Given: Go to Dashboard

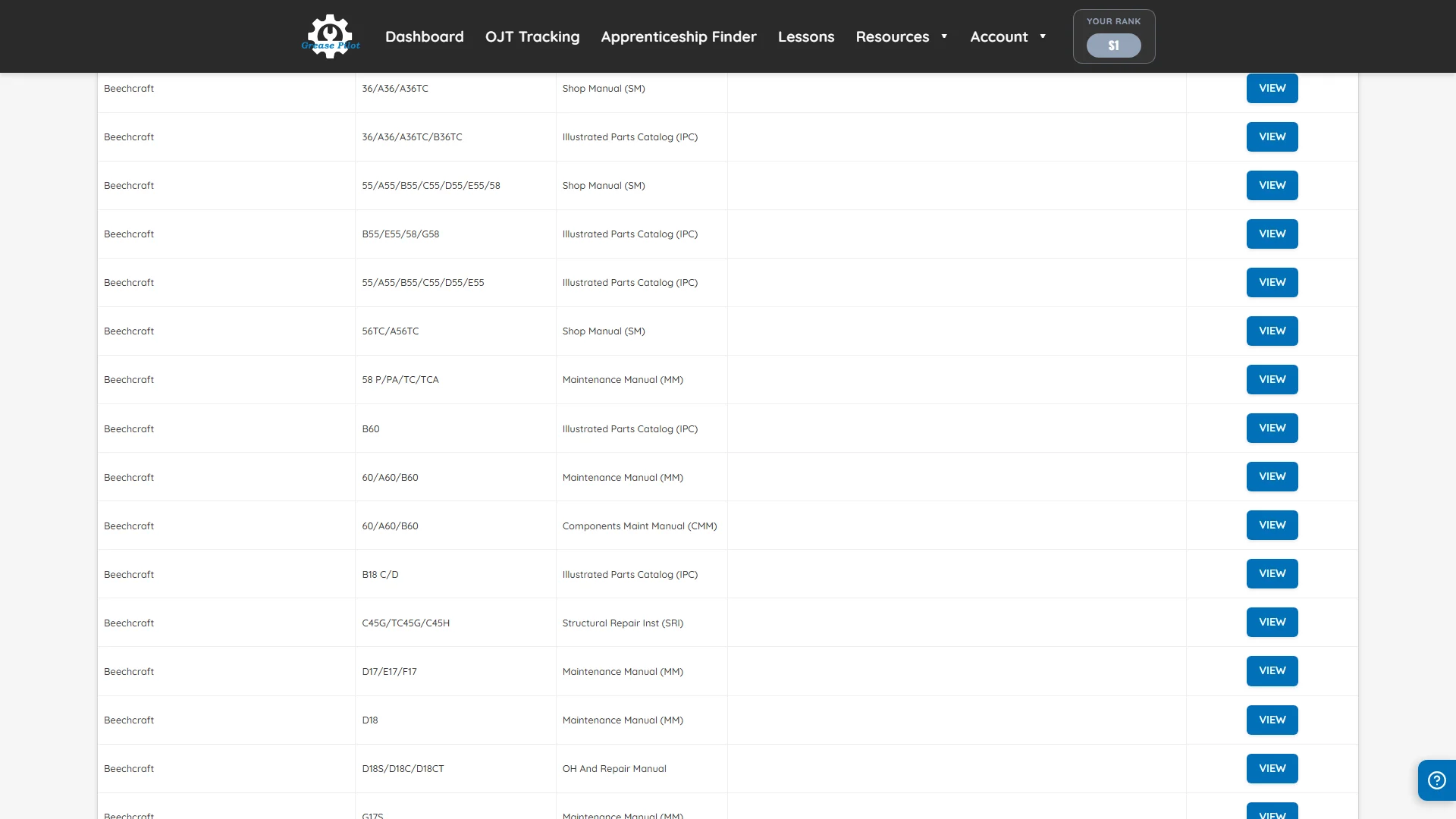Looking at the screenshot, I should [x=425, y=36].
